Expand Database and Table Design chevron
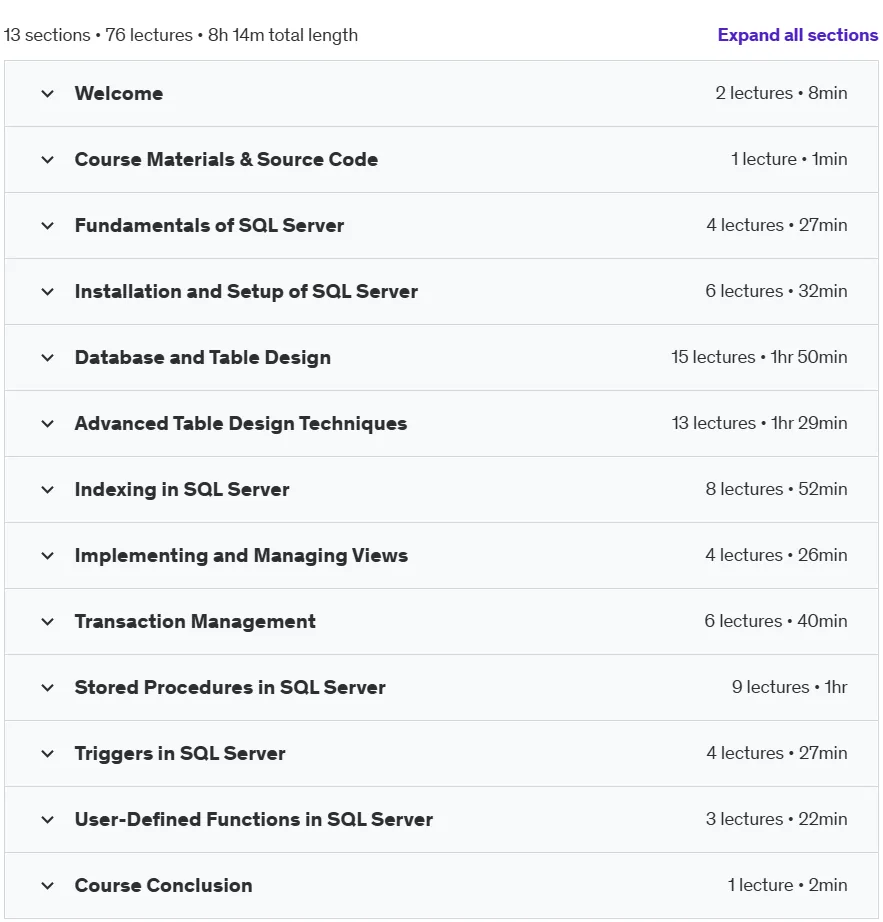Viewport: 883px width, 922px height. pyautogui.click(x=48, y=358)
